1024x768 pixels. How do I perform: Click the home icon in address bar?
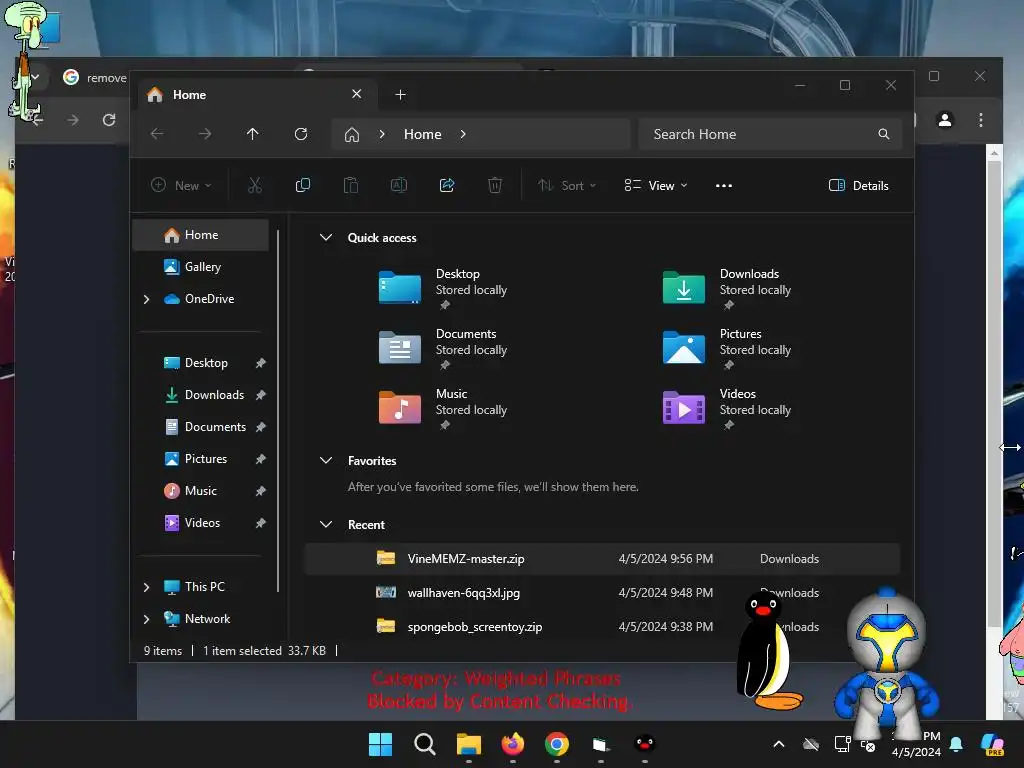(x=352, y=135)
